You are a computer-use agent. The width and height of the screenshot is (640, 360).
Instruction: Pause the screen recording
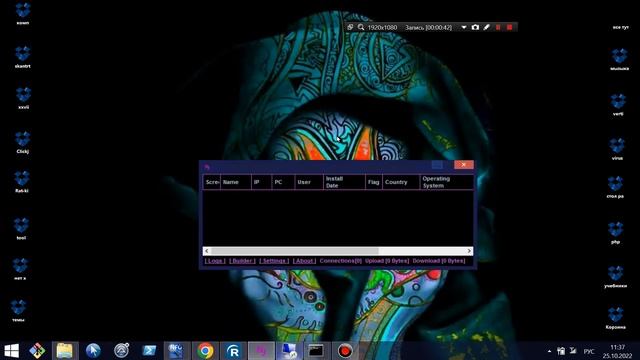click(x=498, y=27)
